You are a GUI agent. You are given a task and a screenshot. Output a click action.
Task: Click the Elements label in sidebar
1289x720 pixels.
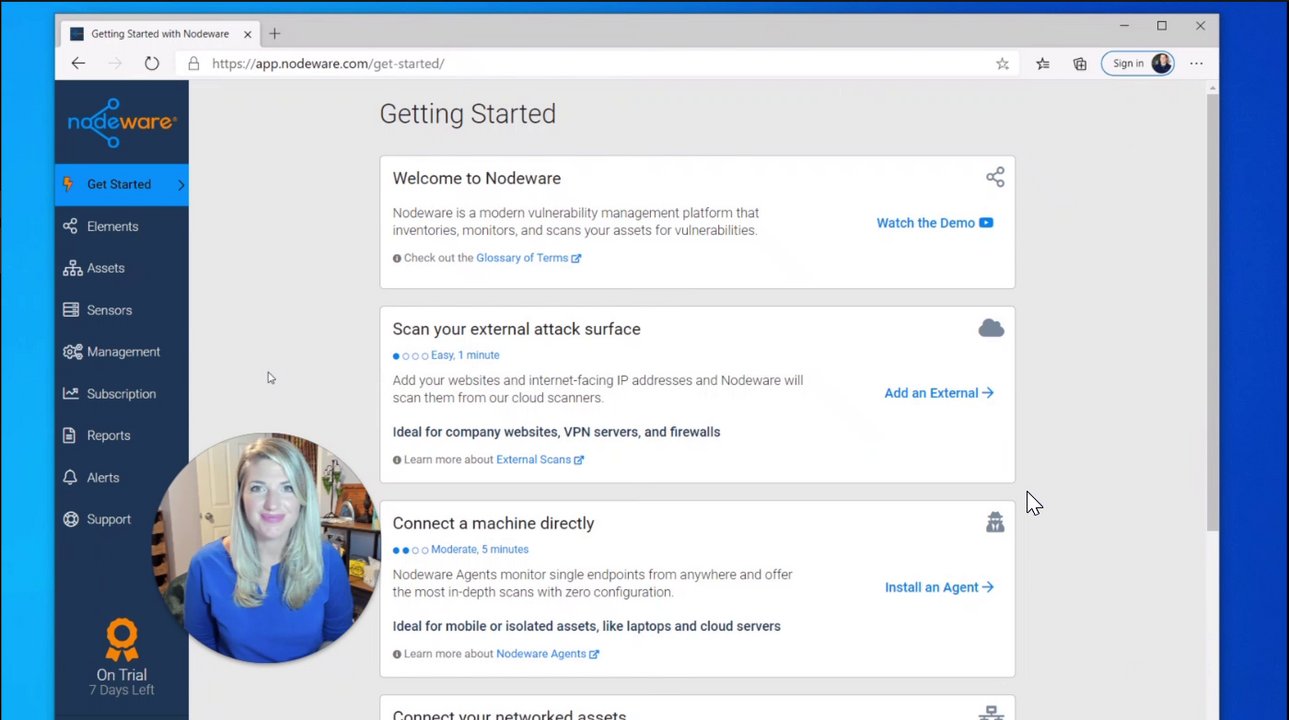pyautogui.click(x=112, y=226)
